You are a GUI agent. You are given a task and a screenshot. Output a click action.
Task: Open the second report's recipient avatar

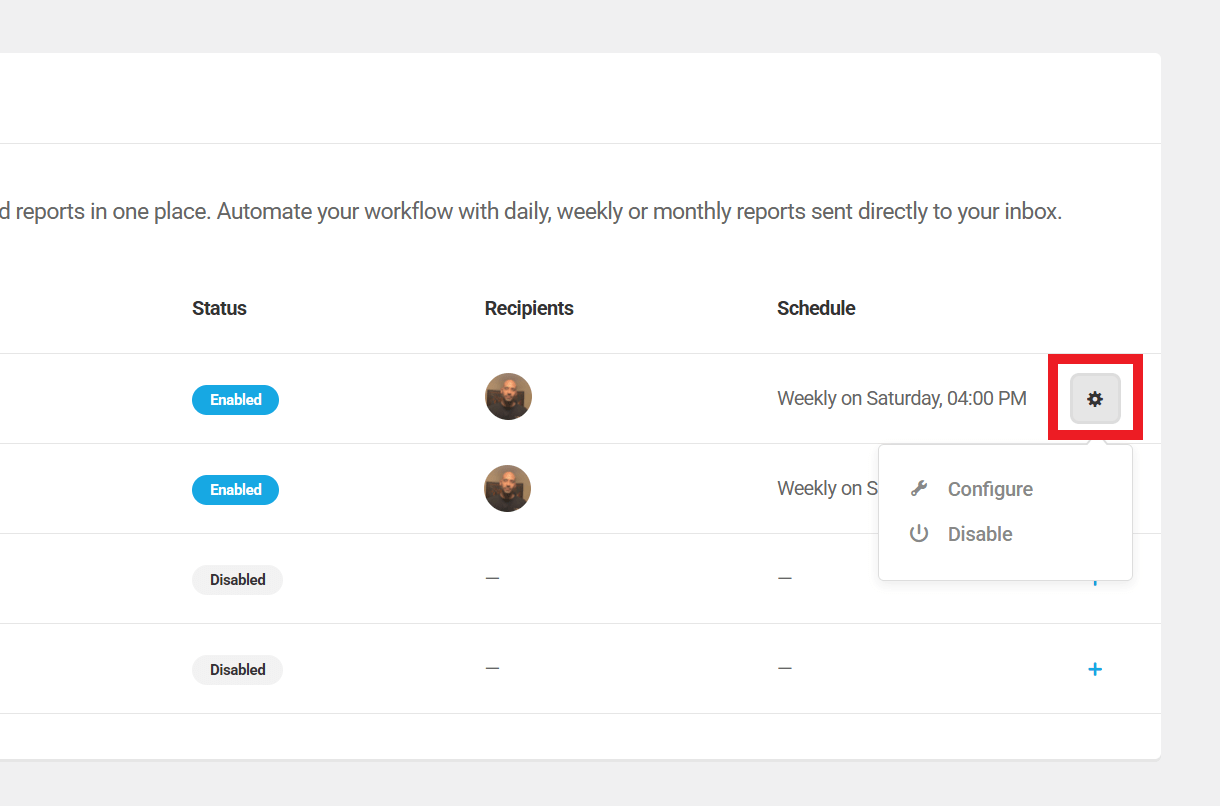[507, 488]
